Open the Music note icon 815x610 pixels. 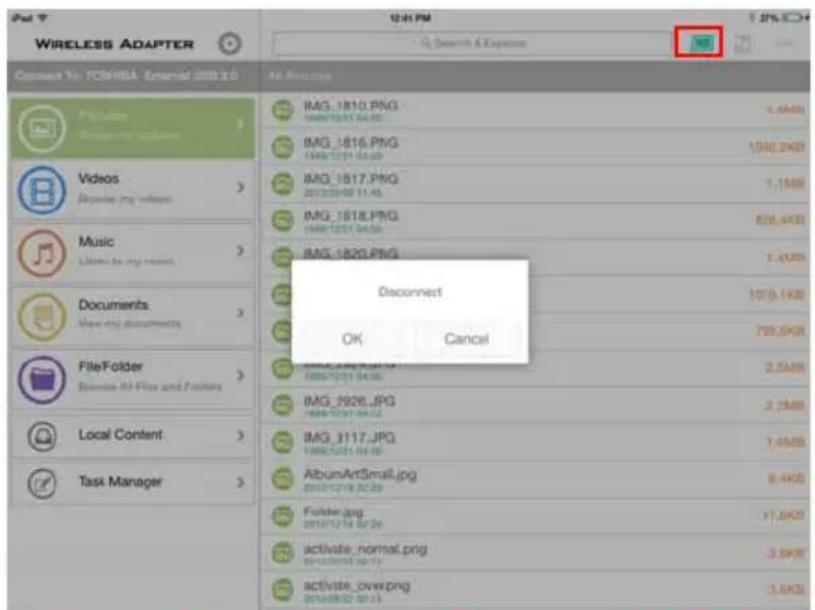[42, 254]
